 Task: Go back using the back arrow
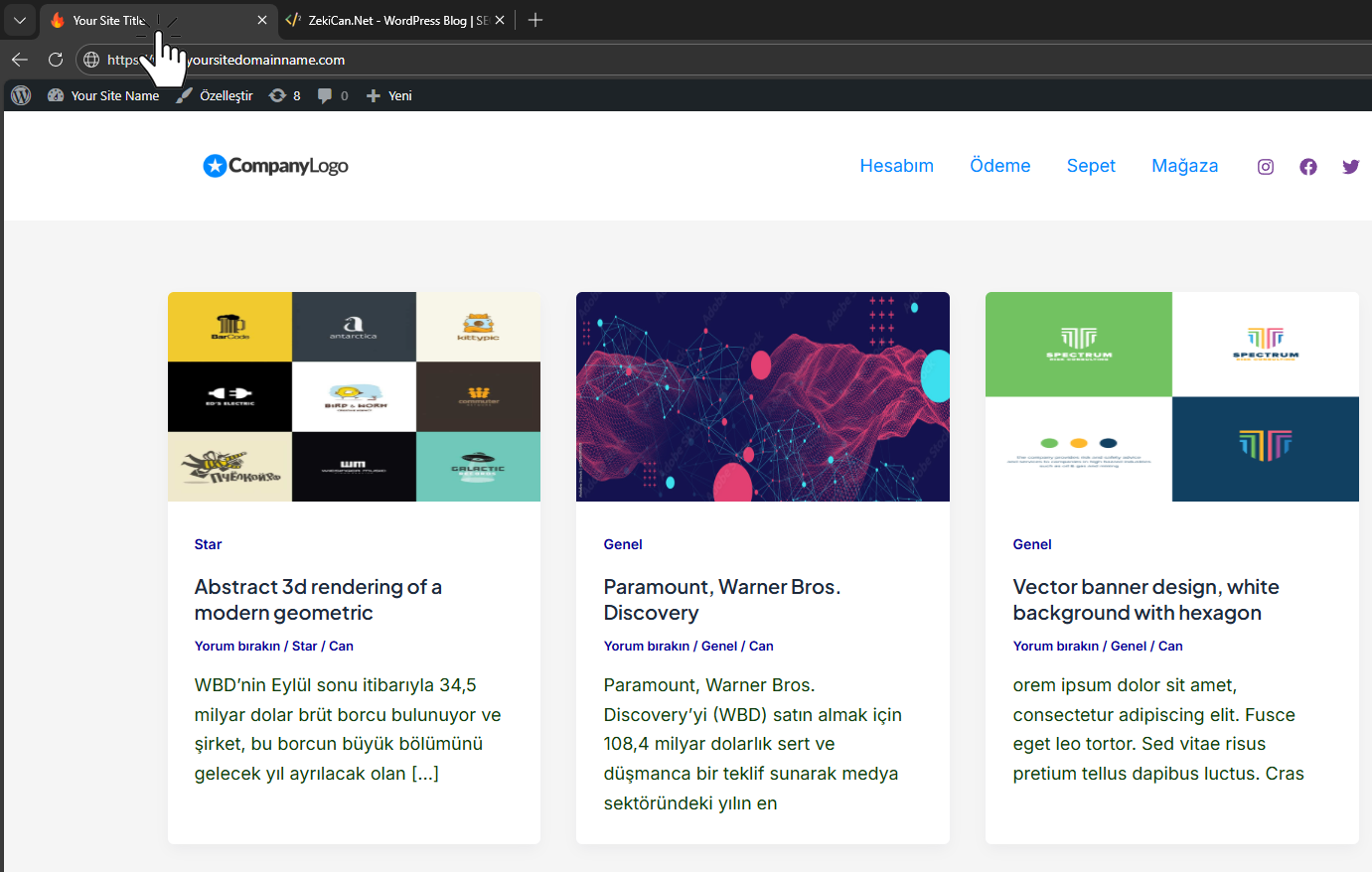click(20, 60)
